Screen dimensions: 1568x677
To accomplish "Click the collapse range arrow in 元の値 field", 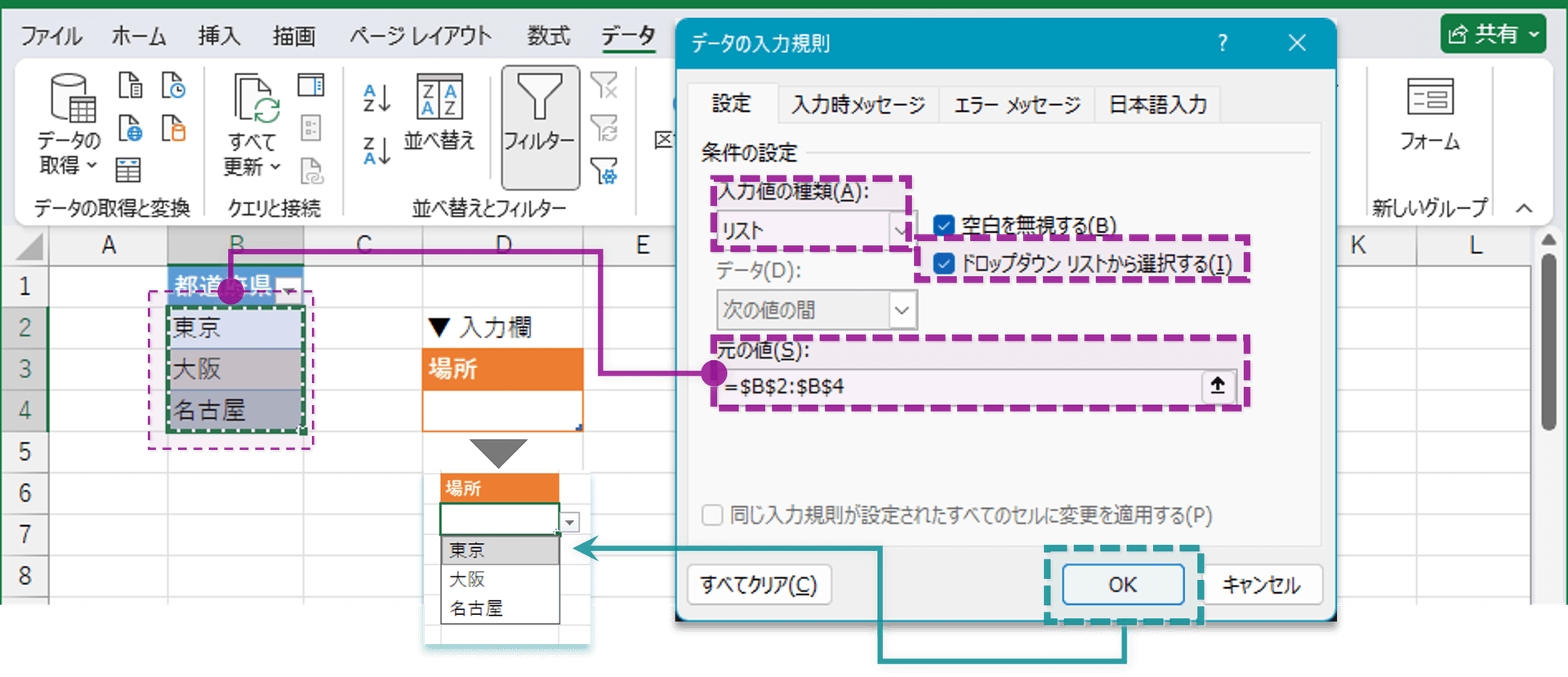I will (x=1218, y=385).
